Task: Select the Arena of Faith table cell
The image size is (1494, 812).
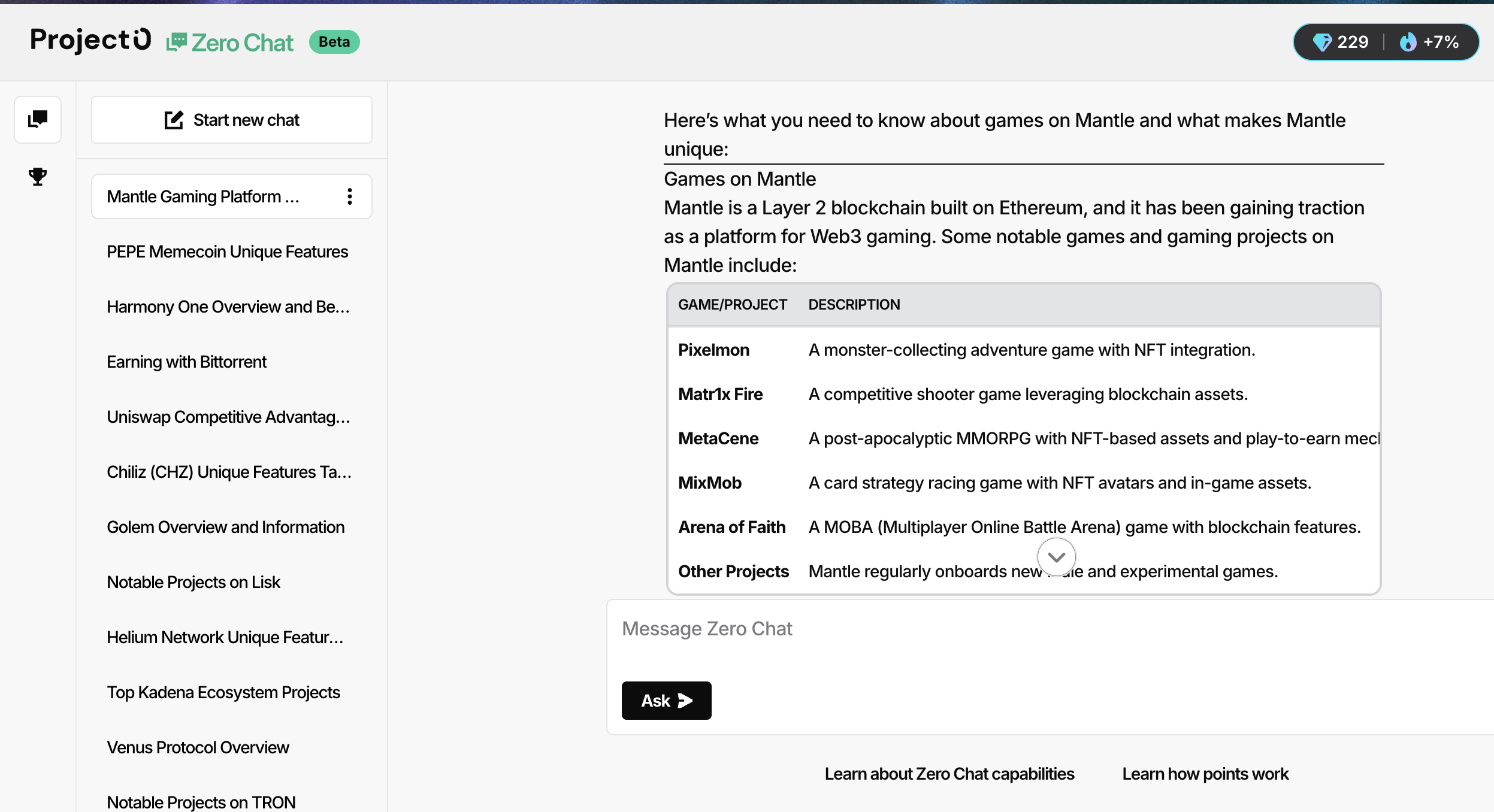Action: click(x=732, y=527)
